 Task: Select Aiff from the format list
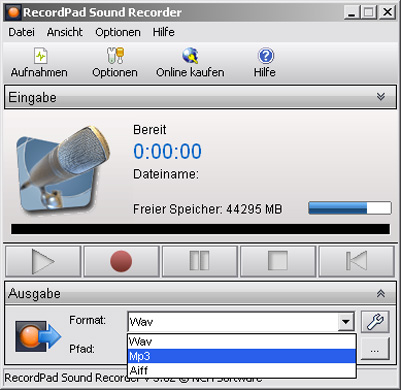coord(242,370)
